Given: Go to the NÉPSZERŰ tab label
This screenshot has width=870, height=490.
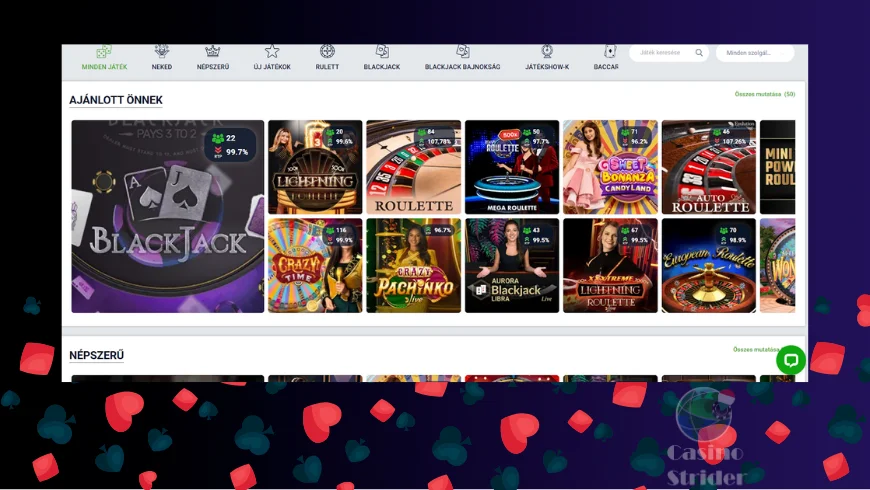Looking at the screenshot, I should click(x=213, y=67).
